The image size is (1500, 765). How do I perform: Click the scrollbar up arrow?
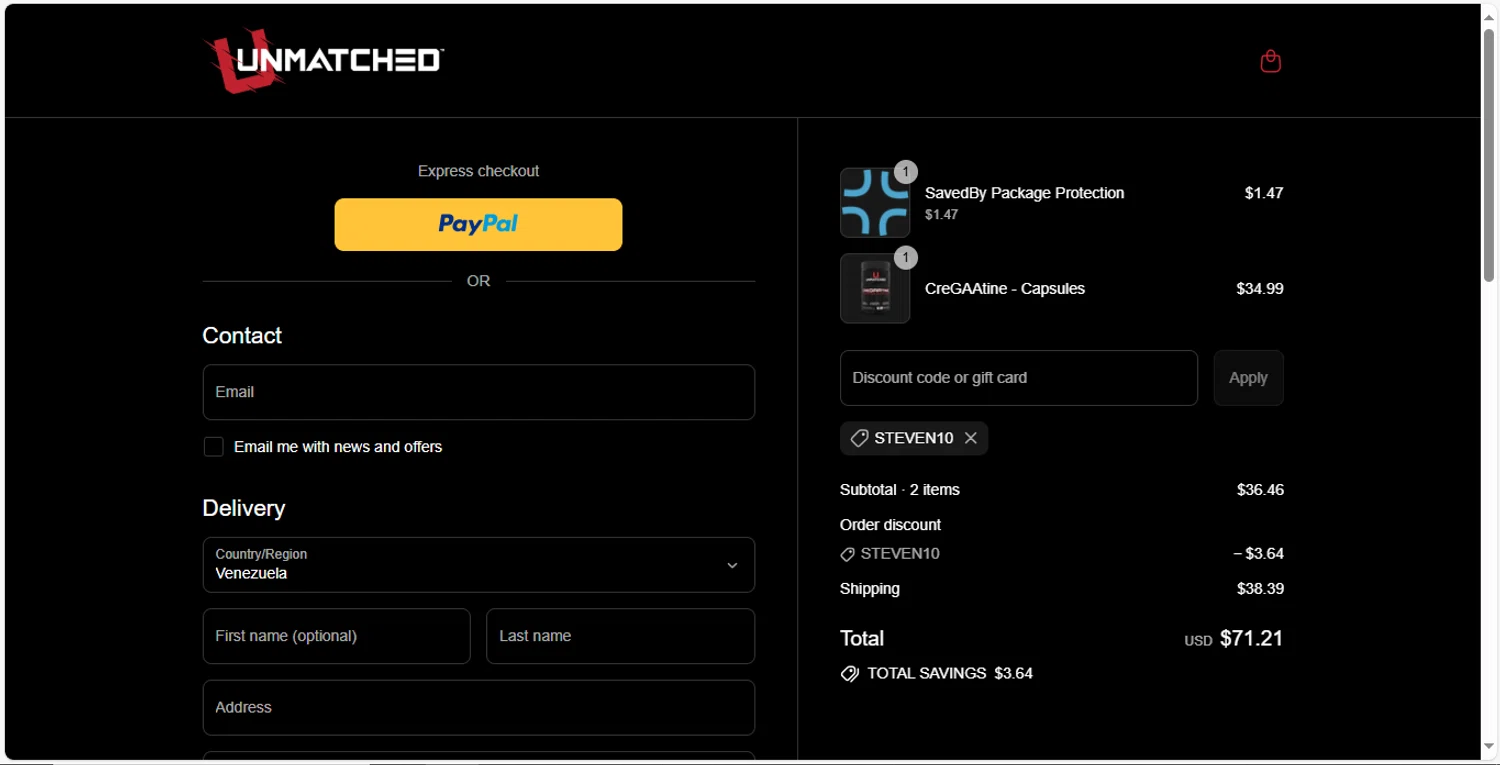pos(1489,15)
